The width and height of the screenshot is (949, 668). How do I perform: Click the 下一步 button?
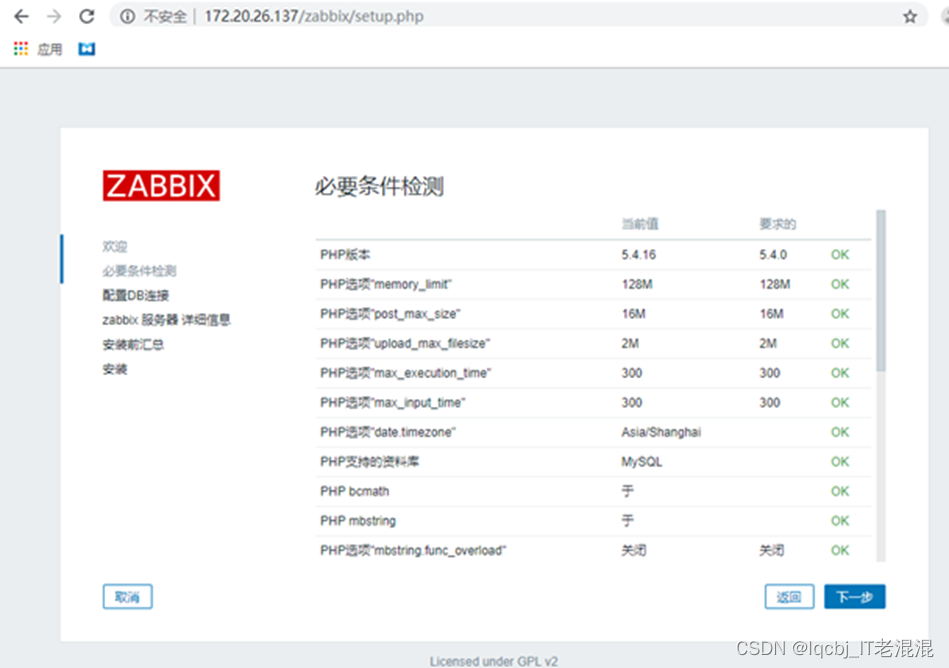pyautogui.click(x=855, y=597)
